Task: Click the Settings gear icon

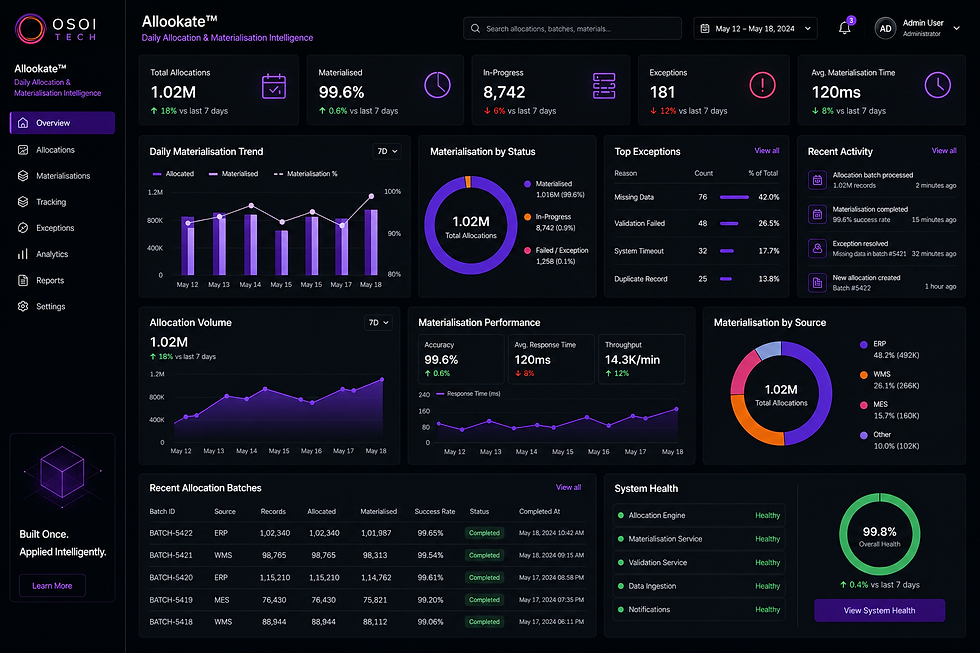Action: (23, 307)
